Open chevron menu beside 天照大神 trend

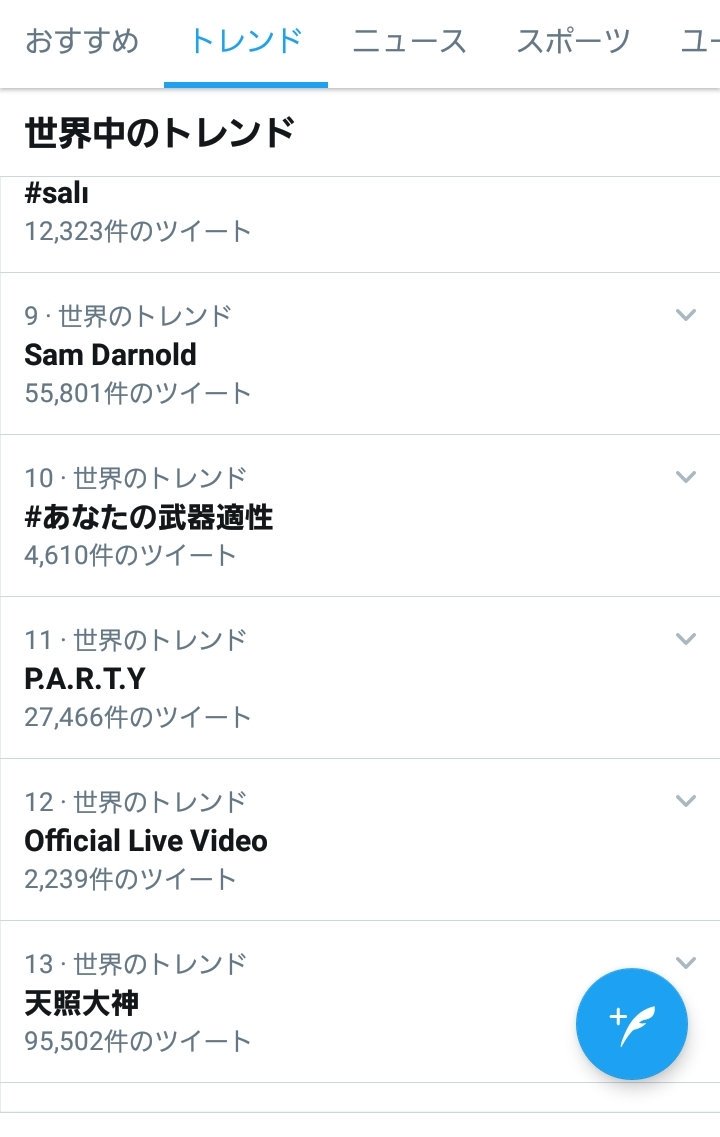pyautogui.click(x=685, y=963)
